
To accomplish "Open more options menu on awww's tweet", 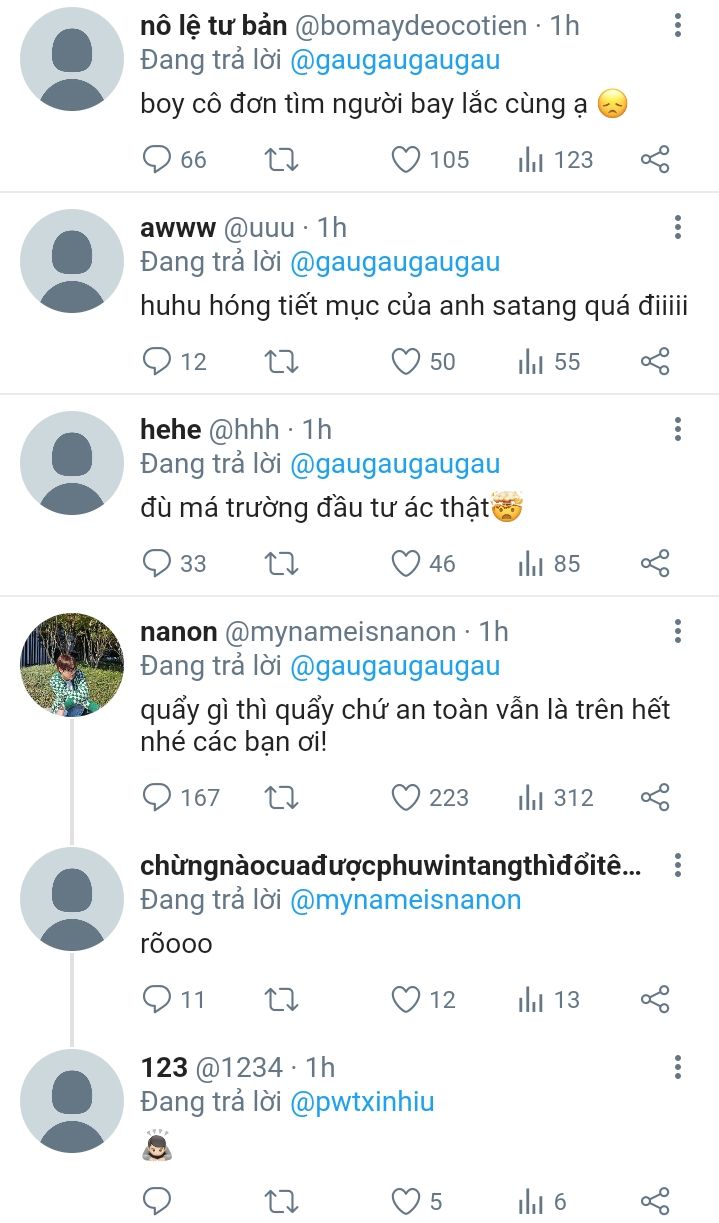I will (x=678, y=228).
